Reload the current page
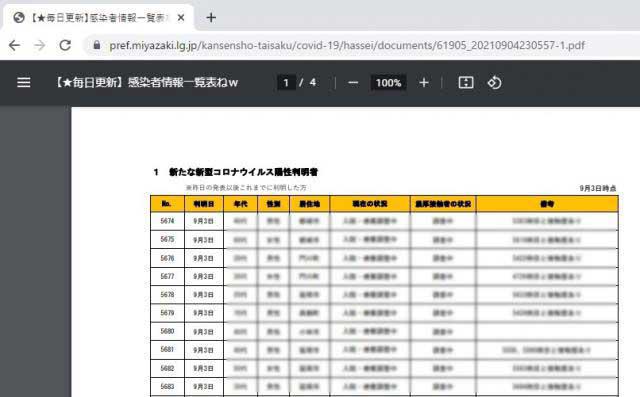The width and height of the screenshot is (640, 397). (65, 45)
